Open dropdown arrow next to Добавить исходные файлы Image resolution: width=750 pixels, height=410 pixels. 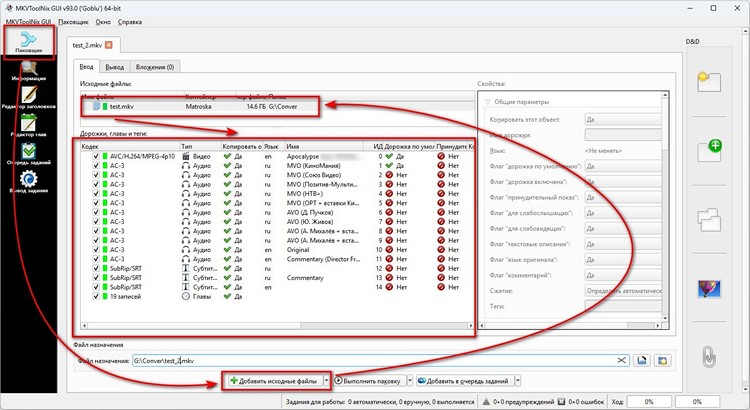(x=327, y=381)
